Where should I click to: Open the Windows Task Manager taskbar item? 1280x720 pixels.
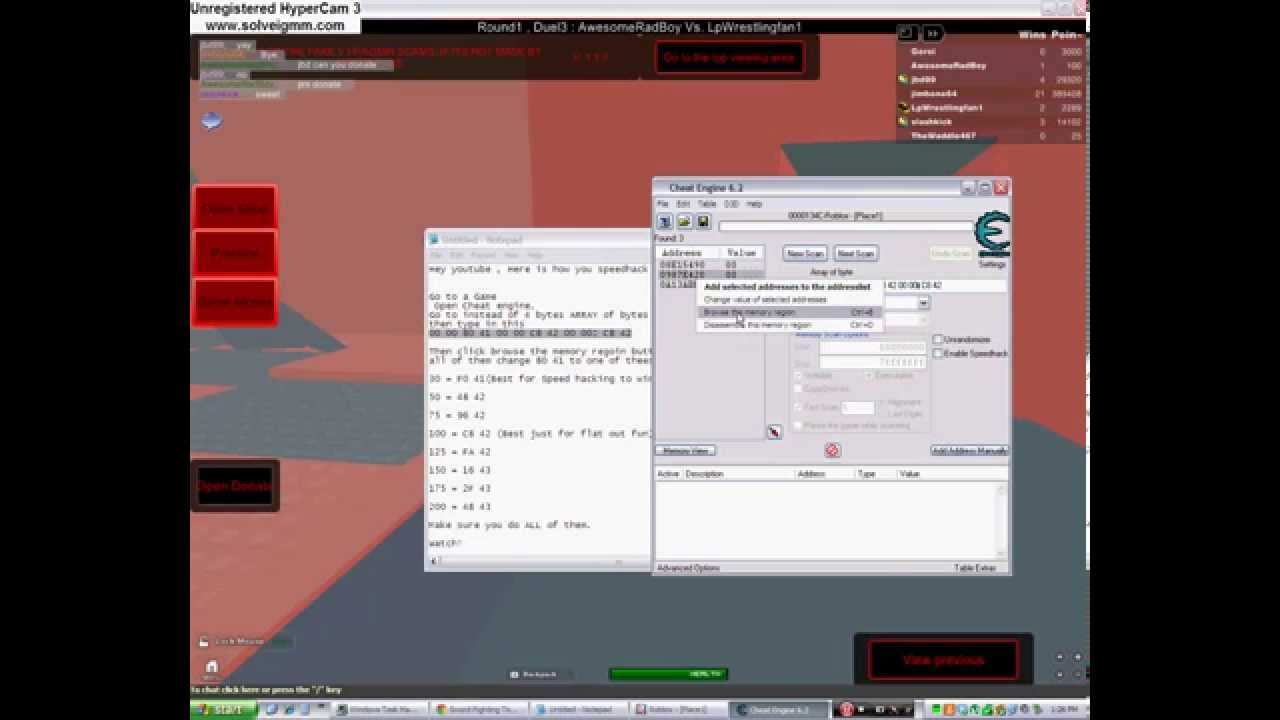(x=380, y=710)
